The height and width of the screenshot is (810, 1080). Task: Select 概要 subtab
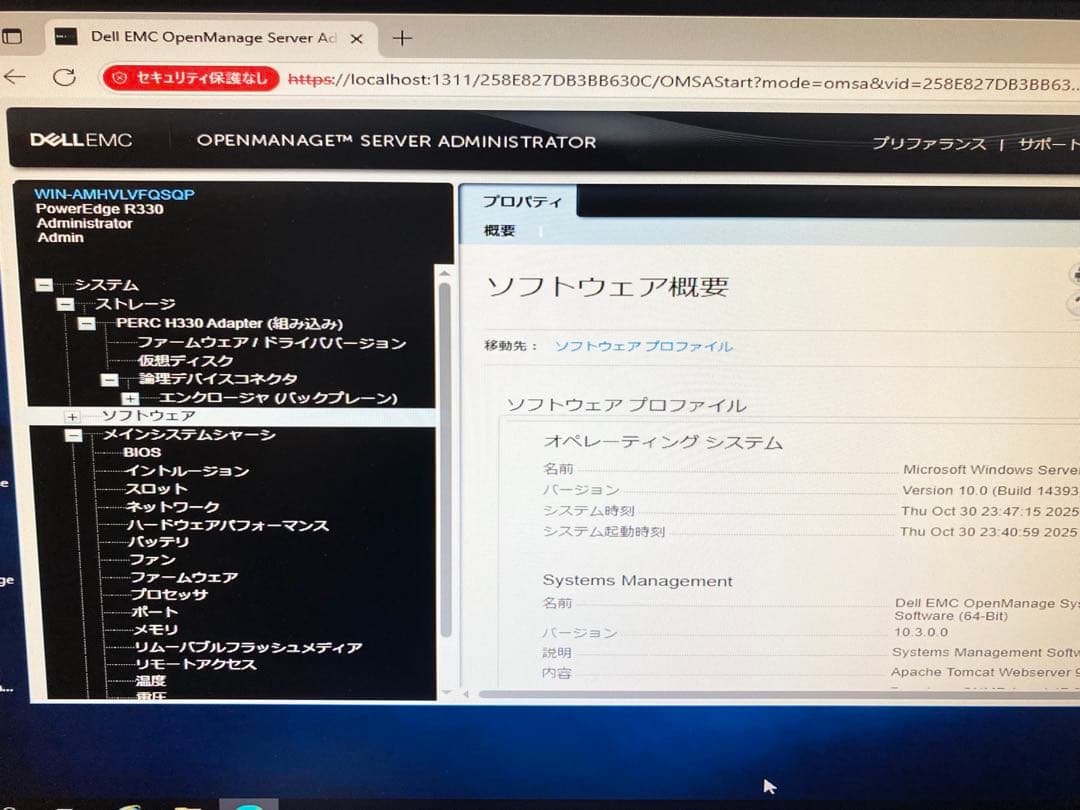coord(499,231)
